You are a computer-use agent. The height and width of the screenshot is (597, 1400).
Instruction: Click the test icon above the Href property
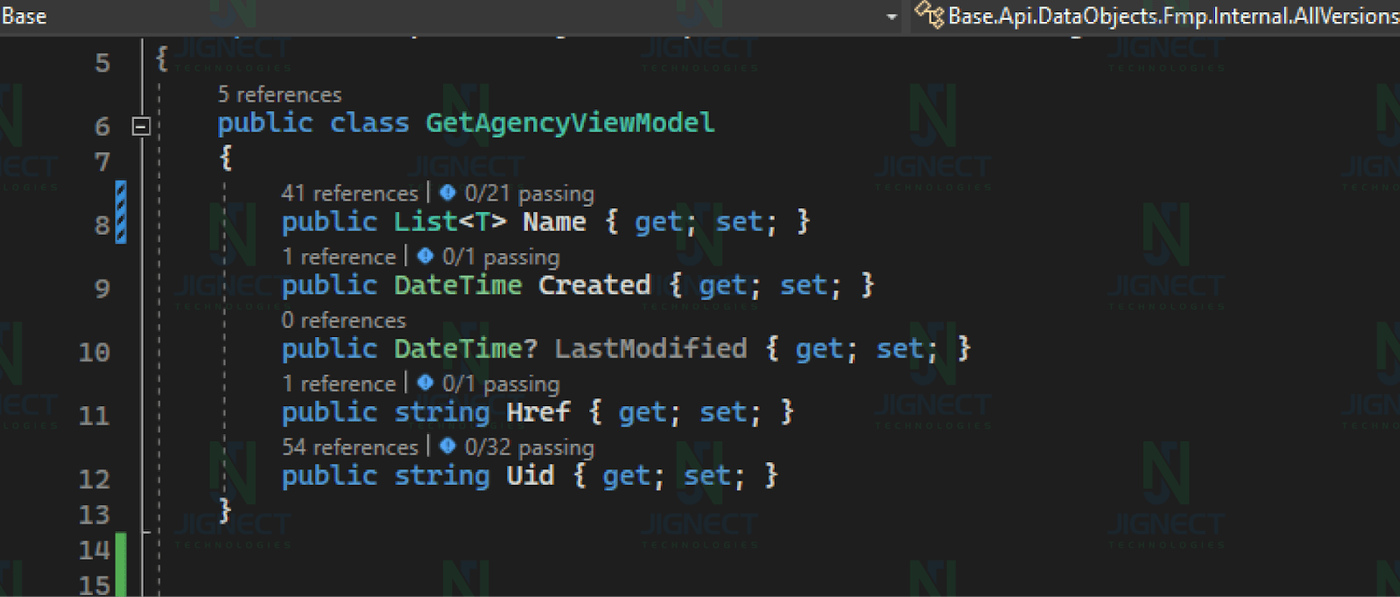click(x=425, y=383)
